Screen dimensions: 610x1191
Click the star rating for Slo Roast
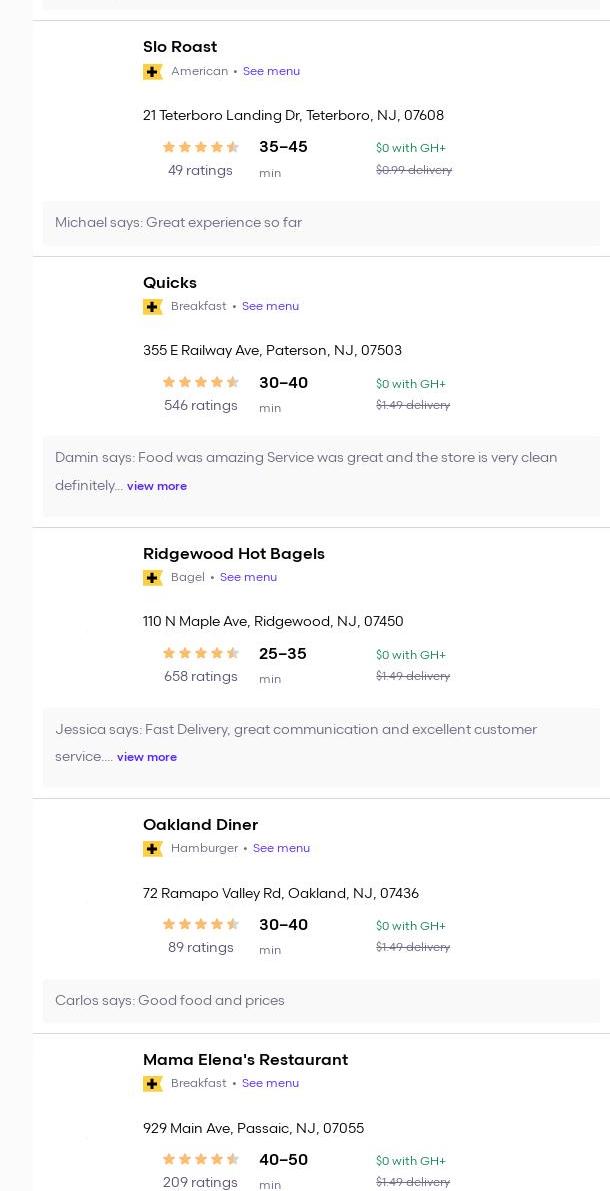point(200,147)
